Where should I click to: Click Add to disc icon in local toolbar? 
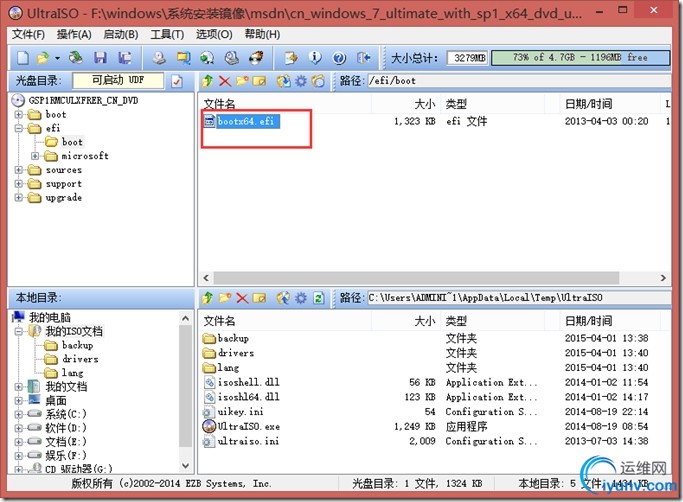[284, 298]
